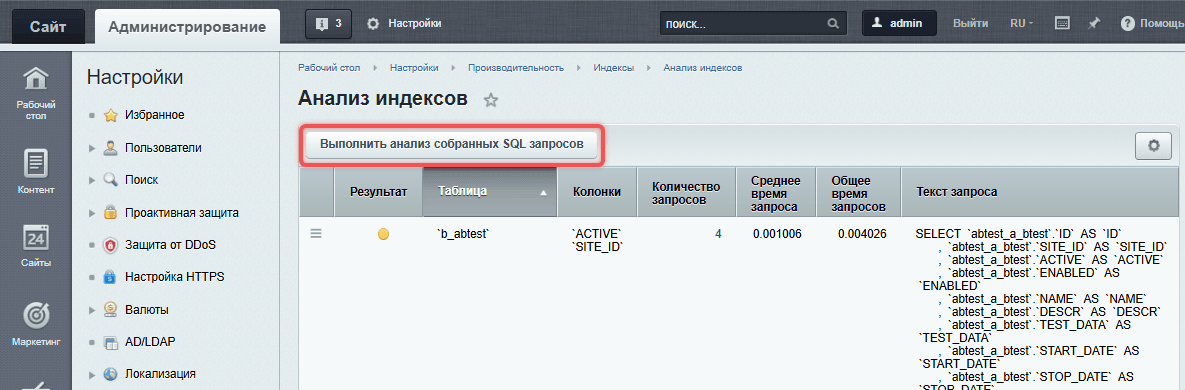Expand the AD/LDAP tree node

click(x=92, y=342)
